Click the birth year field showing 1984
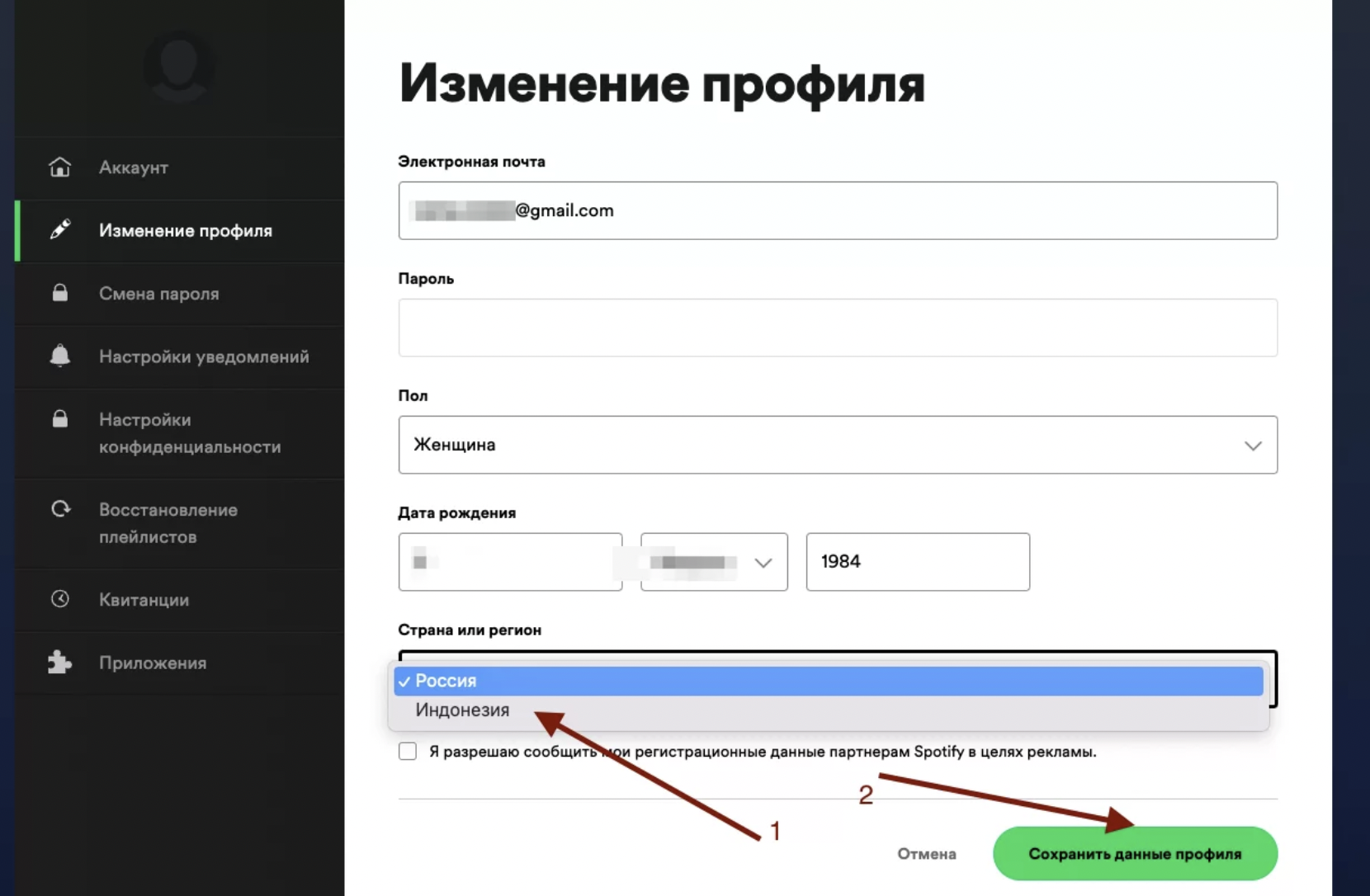Viewport: 1370px width, 896px height. pyautogui.click(x=918, y=562)
